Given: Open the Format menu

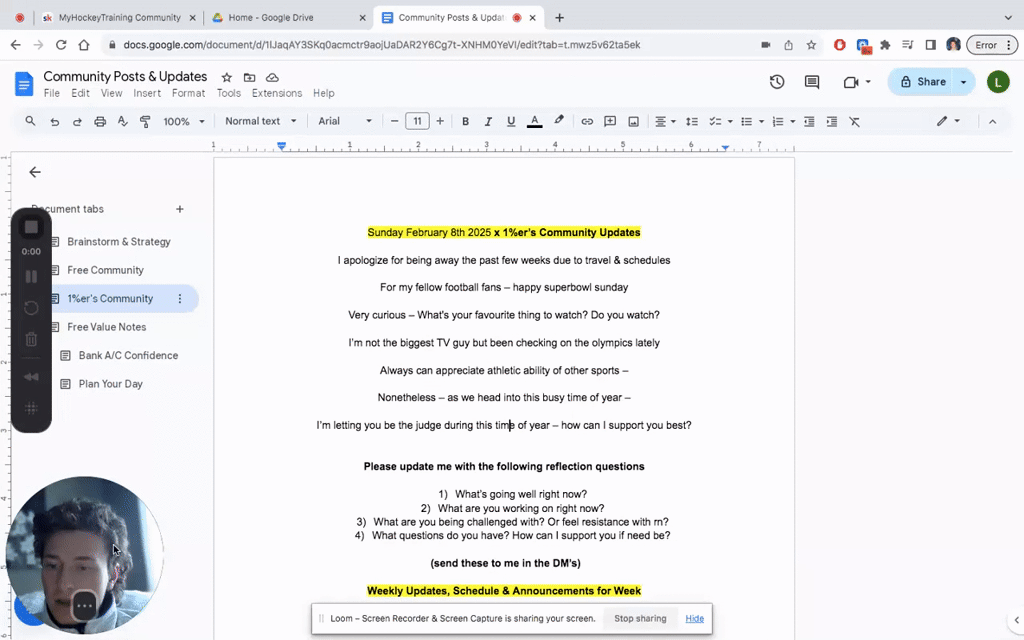Looking at the screenshot, I should click(x=189, y=93).
